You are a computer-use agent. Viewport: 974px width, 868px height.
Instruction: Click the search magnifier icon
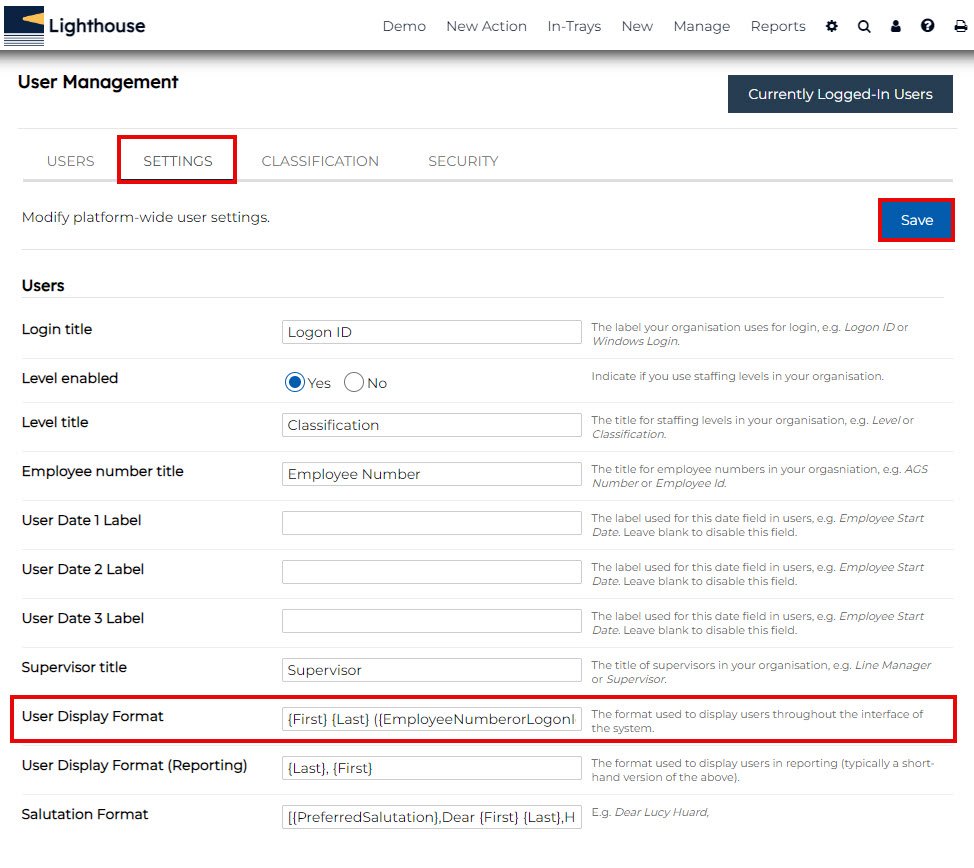(864, 26)
